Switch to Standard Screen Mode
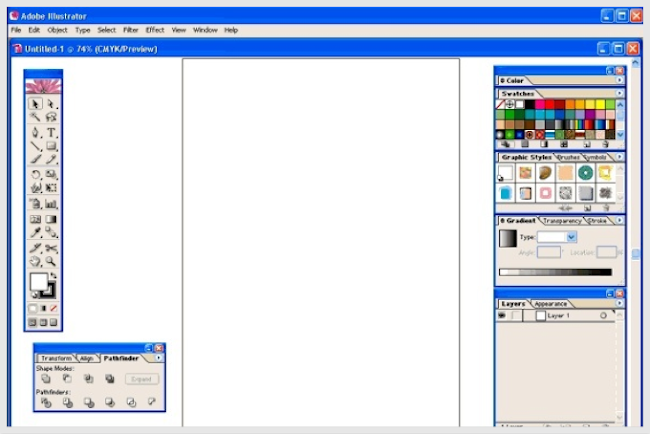Image resolution: width=650 pixels, height=434 pixels. click(33, 322)
